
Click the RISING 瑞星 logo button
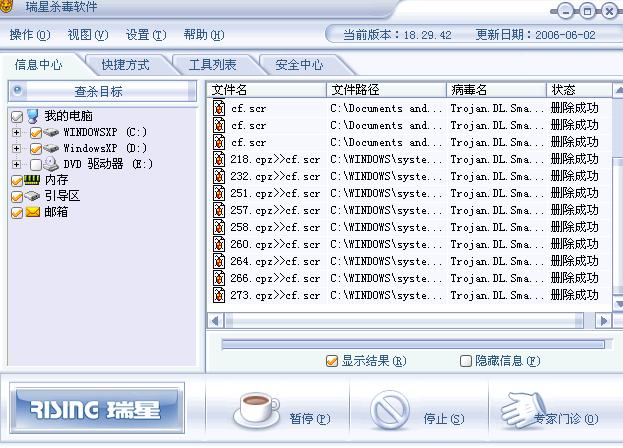pyautogui.click(x=97, y=408)
